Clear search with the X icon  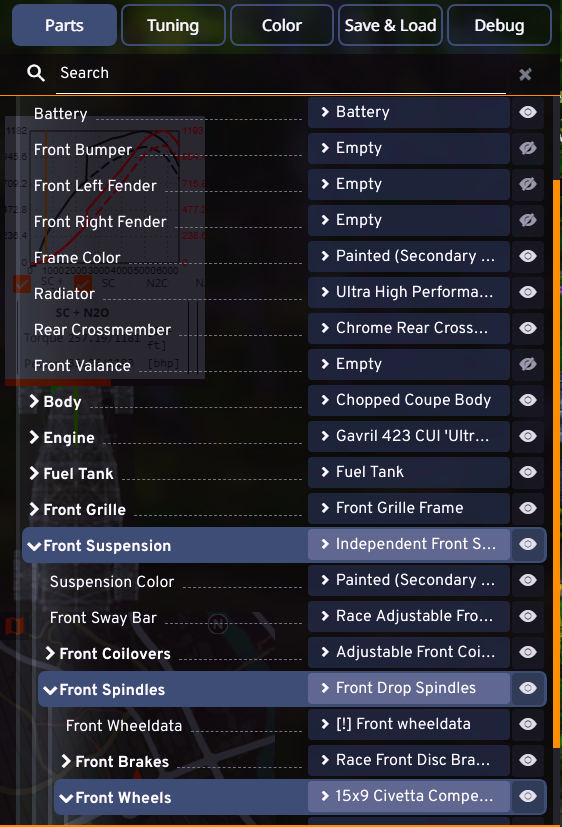525,74
